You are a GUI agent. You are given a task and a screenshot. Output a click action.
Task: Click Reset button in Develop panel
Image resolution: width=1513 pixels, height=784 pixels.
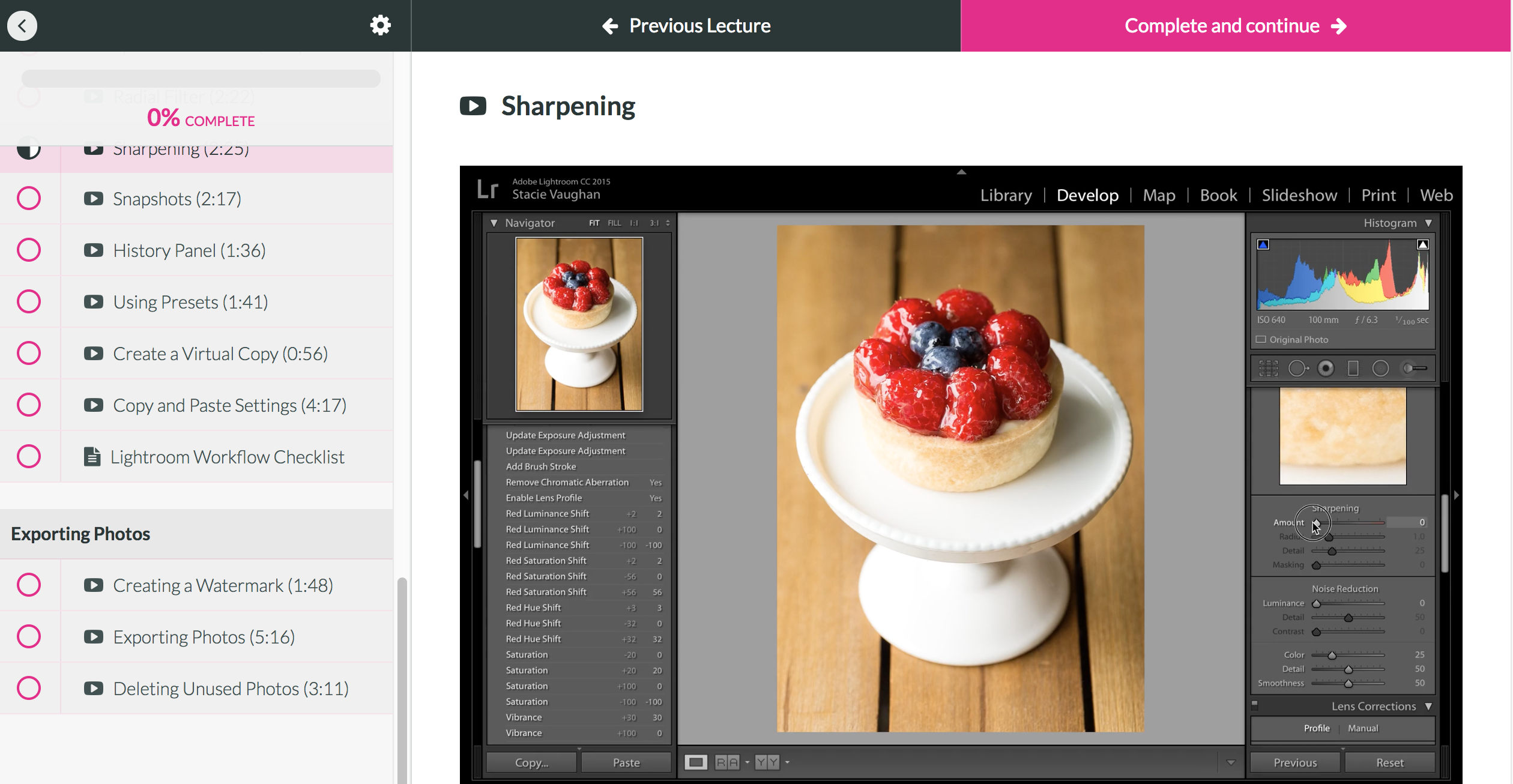pos(1390,762)
